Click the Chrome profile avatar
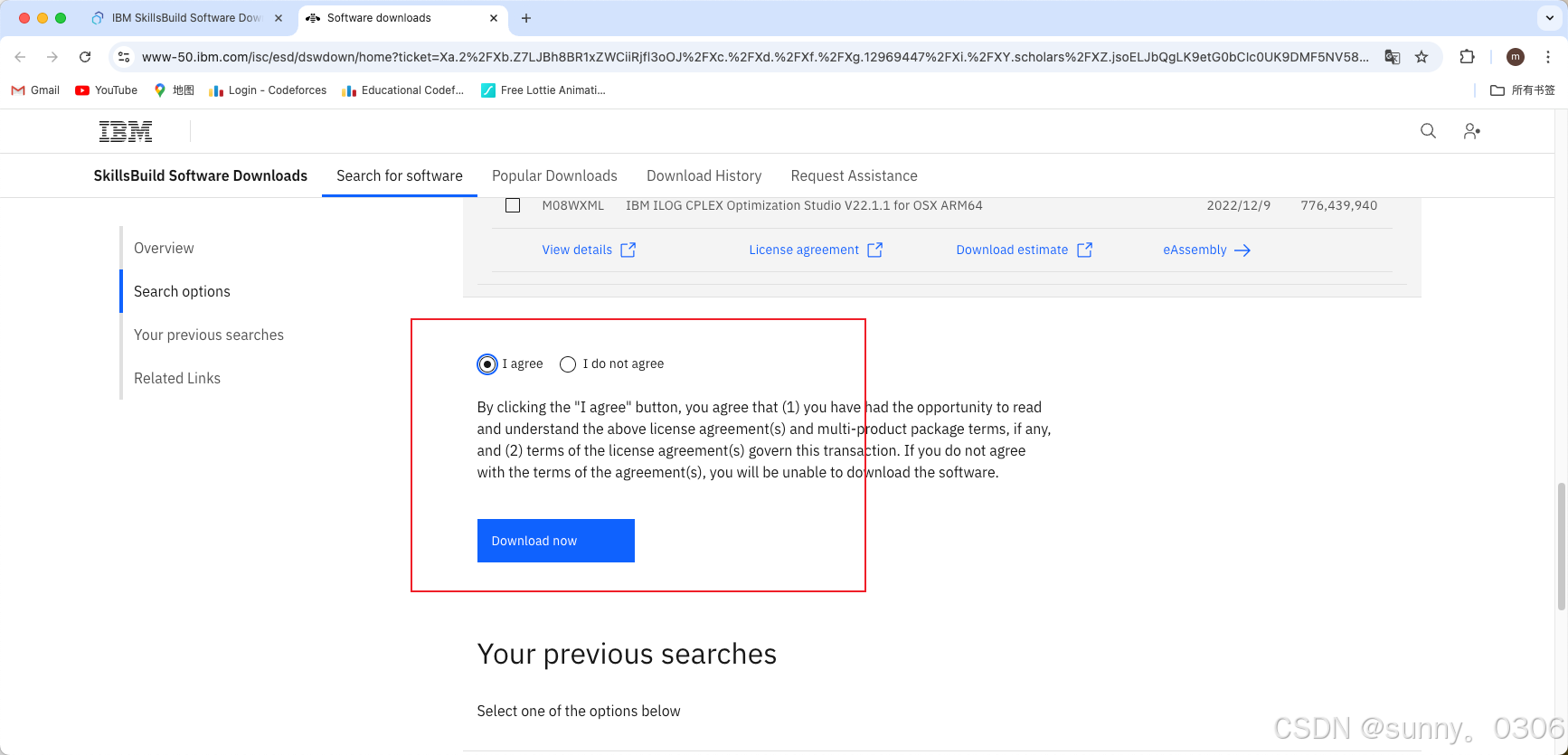This screenshot has height=755, width=1568. 1516,57
